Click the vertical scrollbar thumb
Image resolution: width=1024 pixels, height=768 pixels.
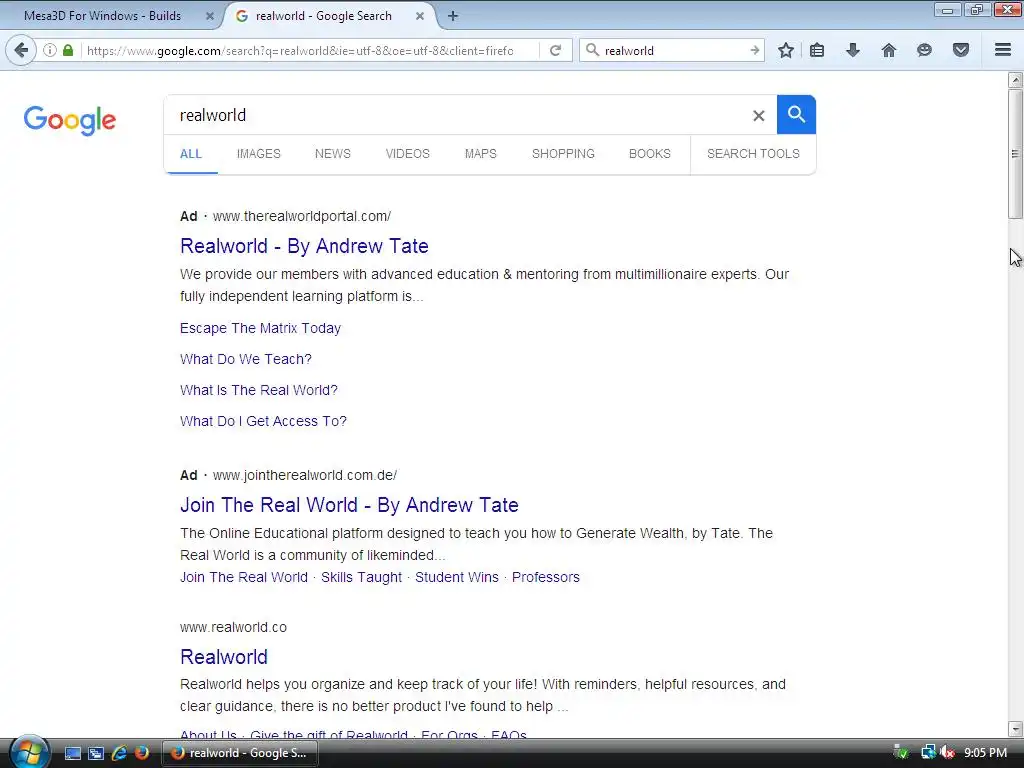click(1015, 153)
